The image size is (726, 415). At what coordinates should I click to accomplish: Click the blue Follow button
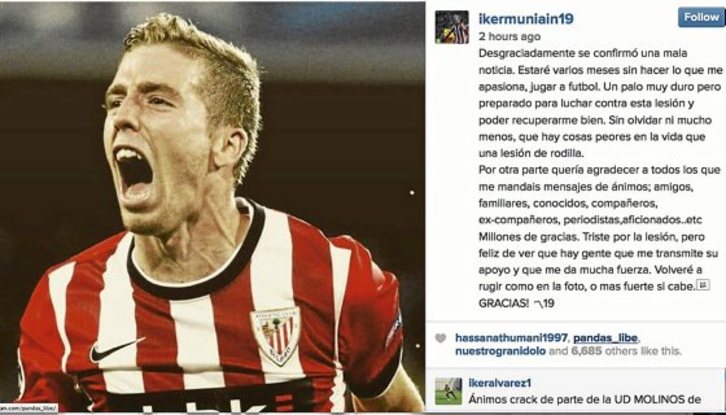point(701,17)
